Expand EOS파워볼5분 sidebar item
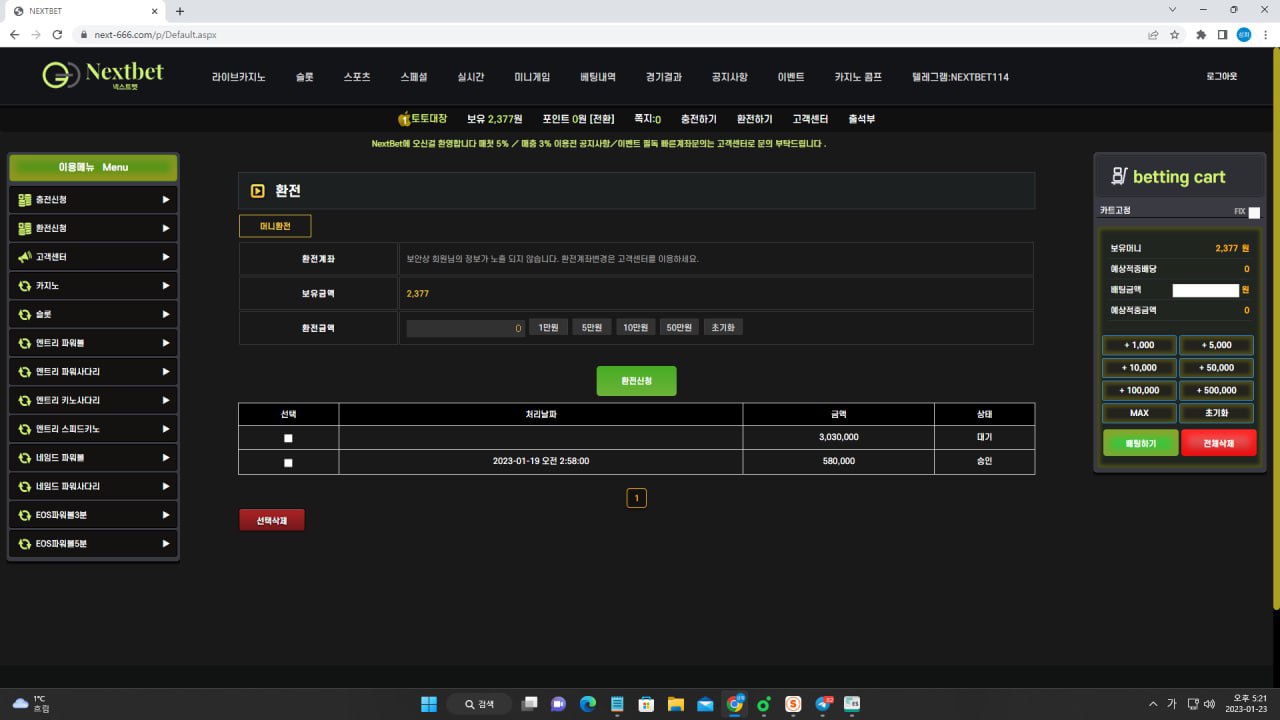This screenshot has height=720, width=1280. tap(93, 544)
